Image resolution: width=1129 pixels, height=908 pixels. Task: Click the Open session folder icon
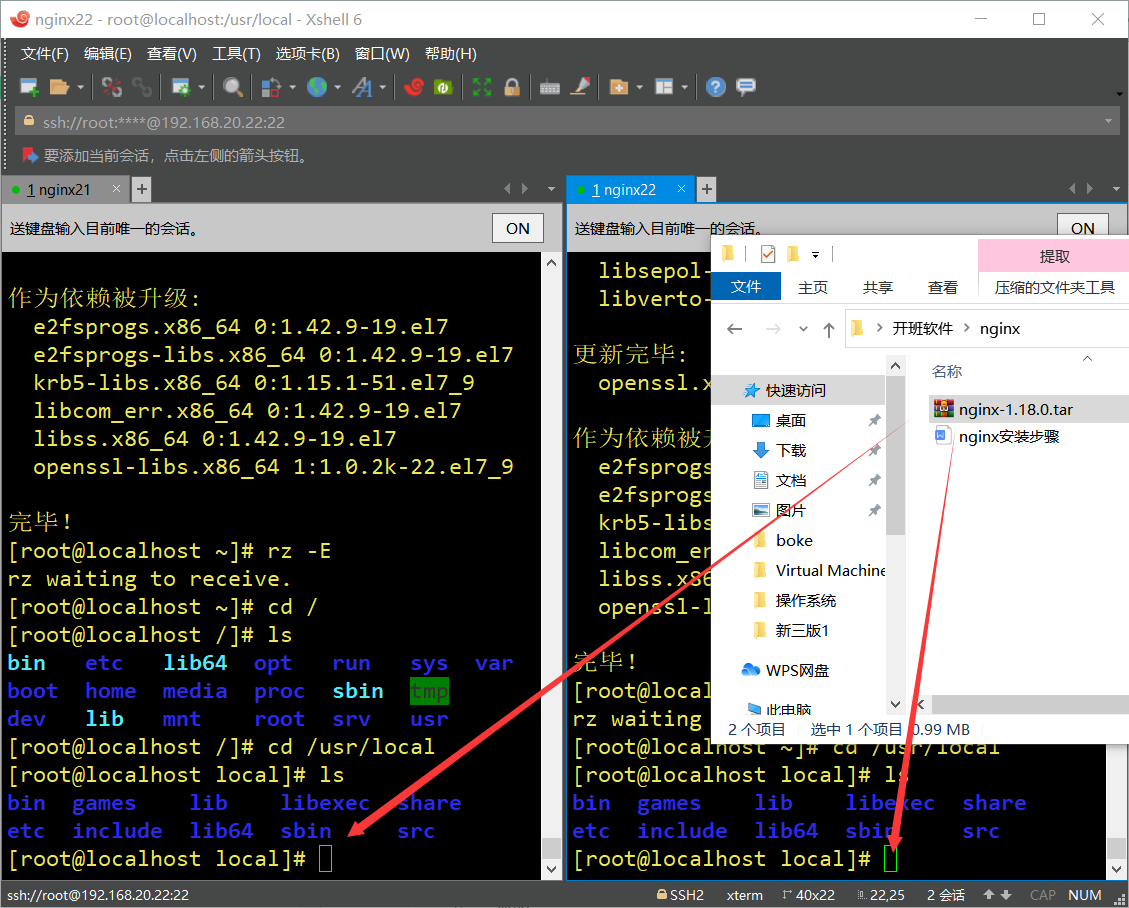59,87
